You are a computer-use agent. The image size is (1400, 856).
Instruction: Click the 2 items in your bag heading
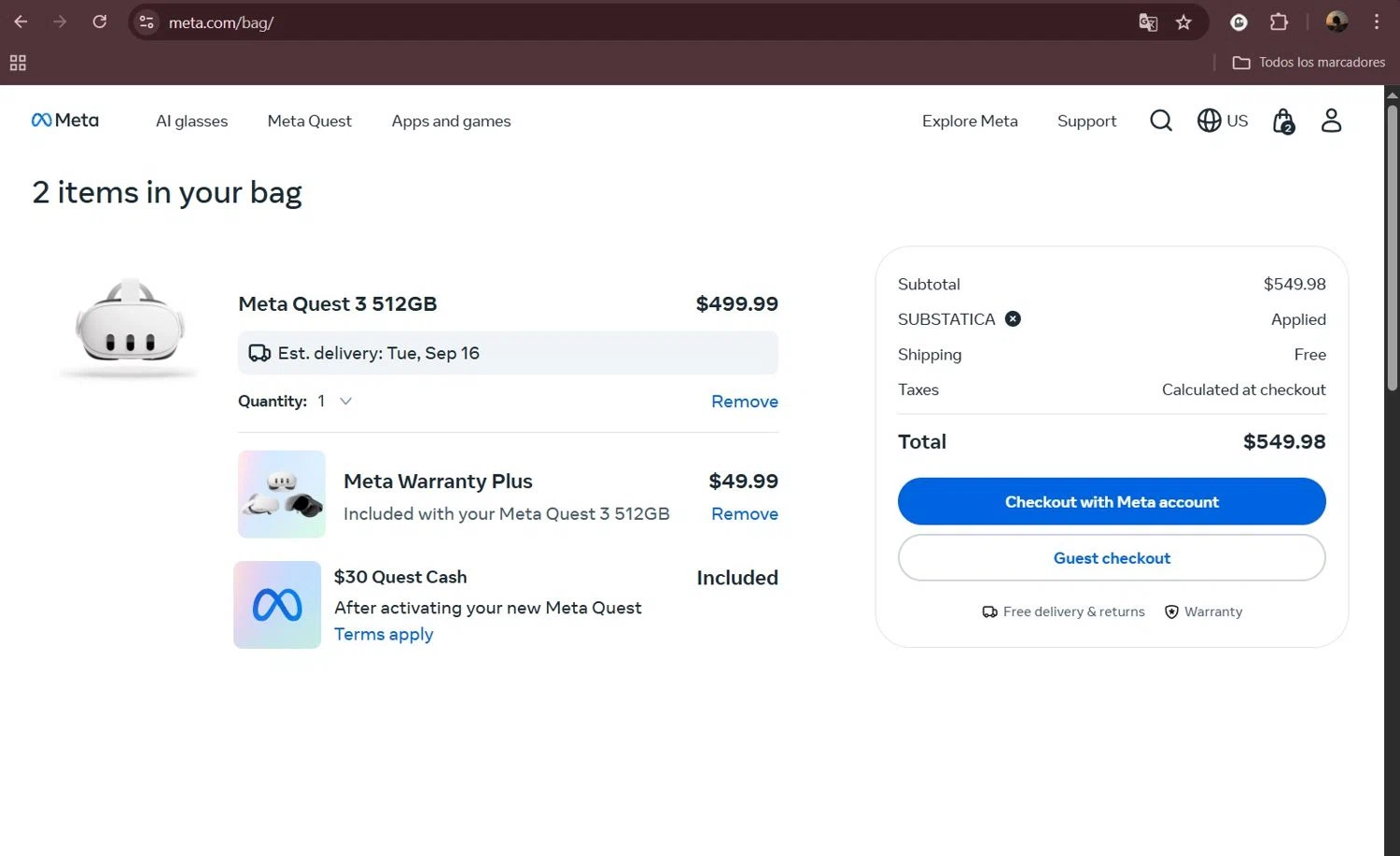coord(167,192)
